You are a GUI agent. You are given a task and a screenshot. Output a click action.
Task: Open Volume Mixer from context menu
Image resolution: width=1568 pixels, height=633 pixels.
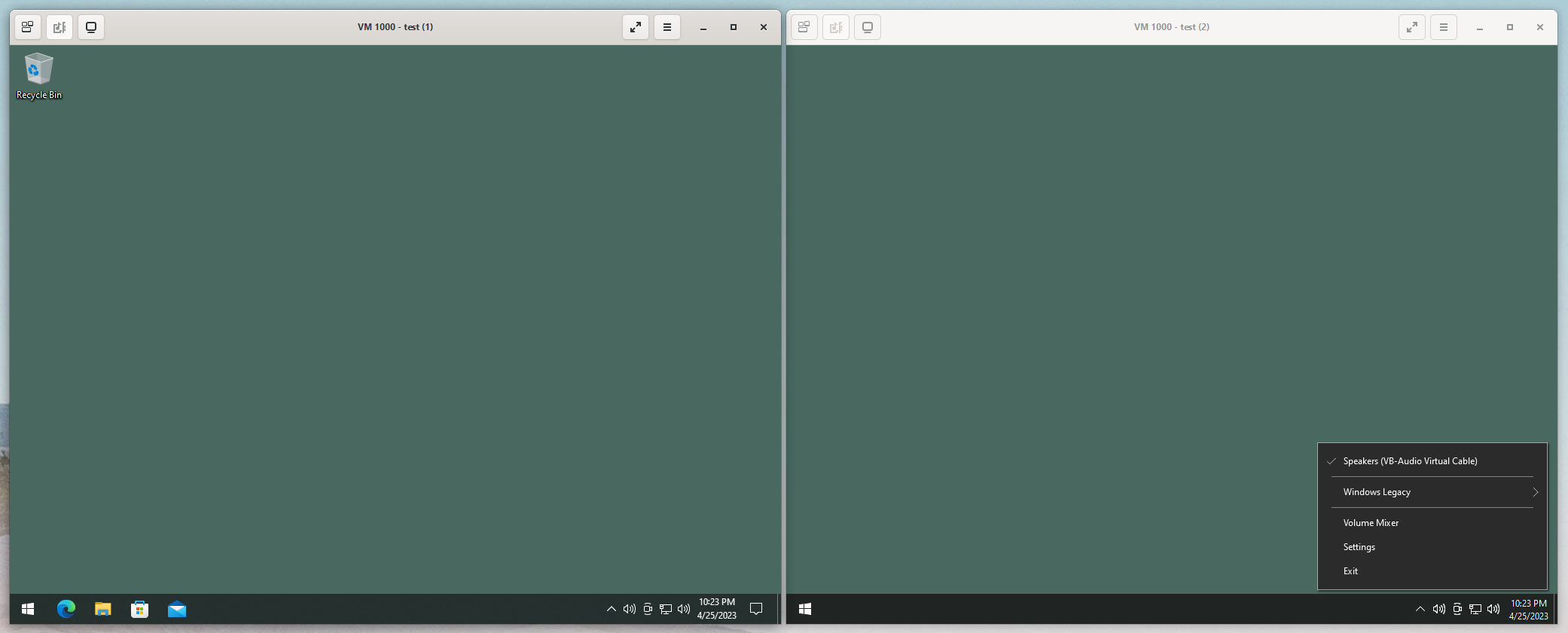pos(1432,523)
